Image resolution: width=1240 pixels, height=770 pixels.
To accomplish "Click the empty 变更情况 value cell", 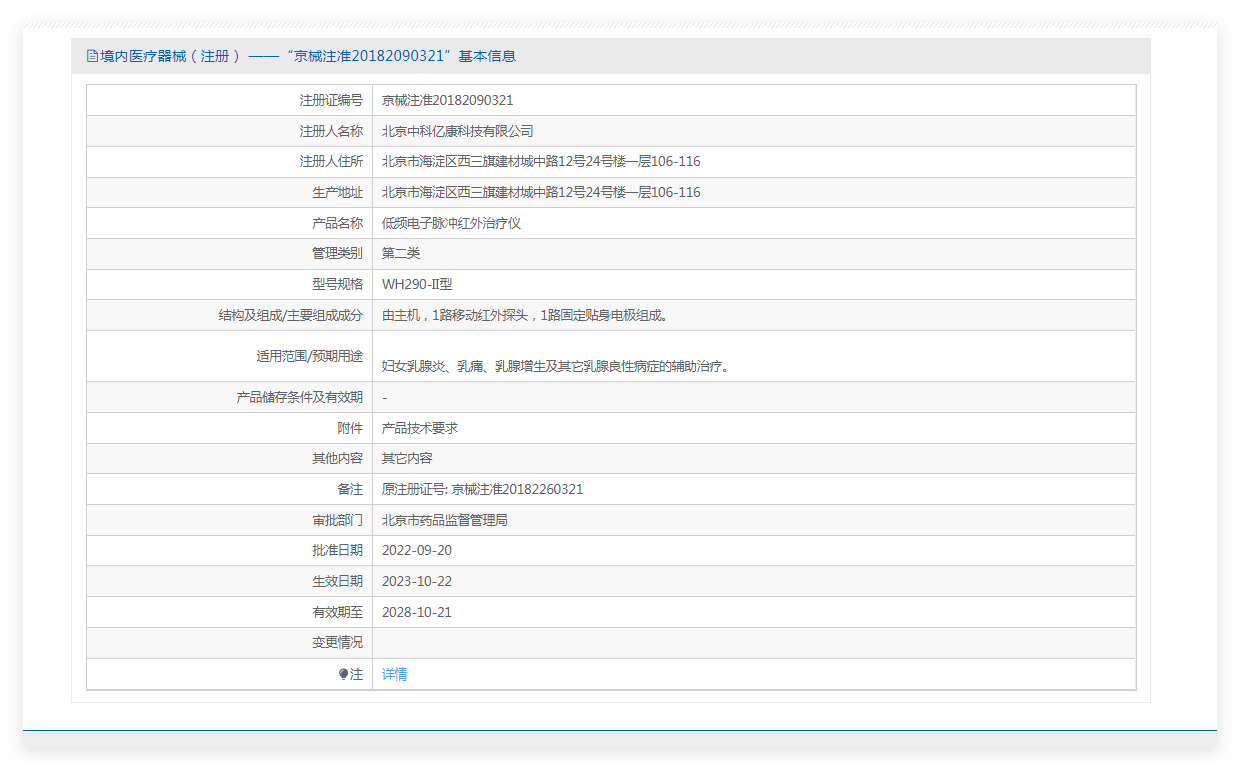I will point(753,642).
